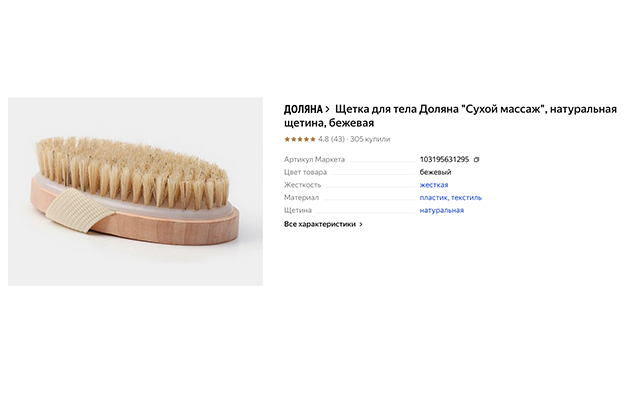Viewport: 630px width, 400px height.
Task: Click the star rating icons
Action: click(x=300, y=139)
